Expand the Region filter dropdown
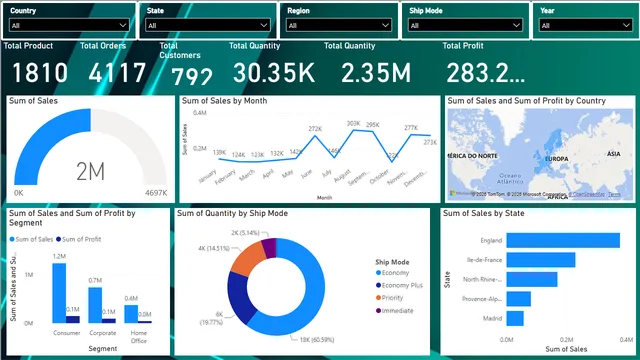 tap(338, 25)
